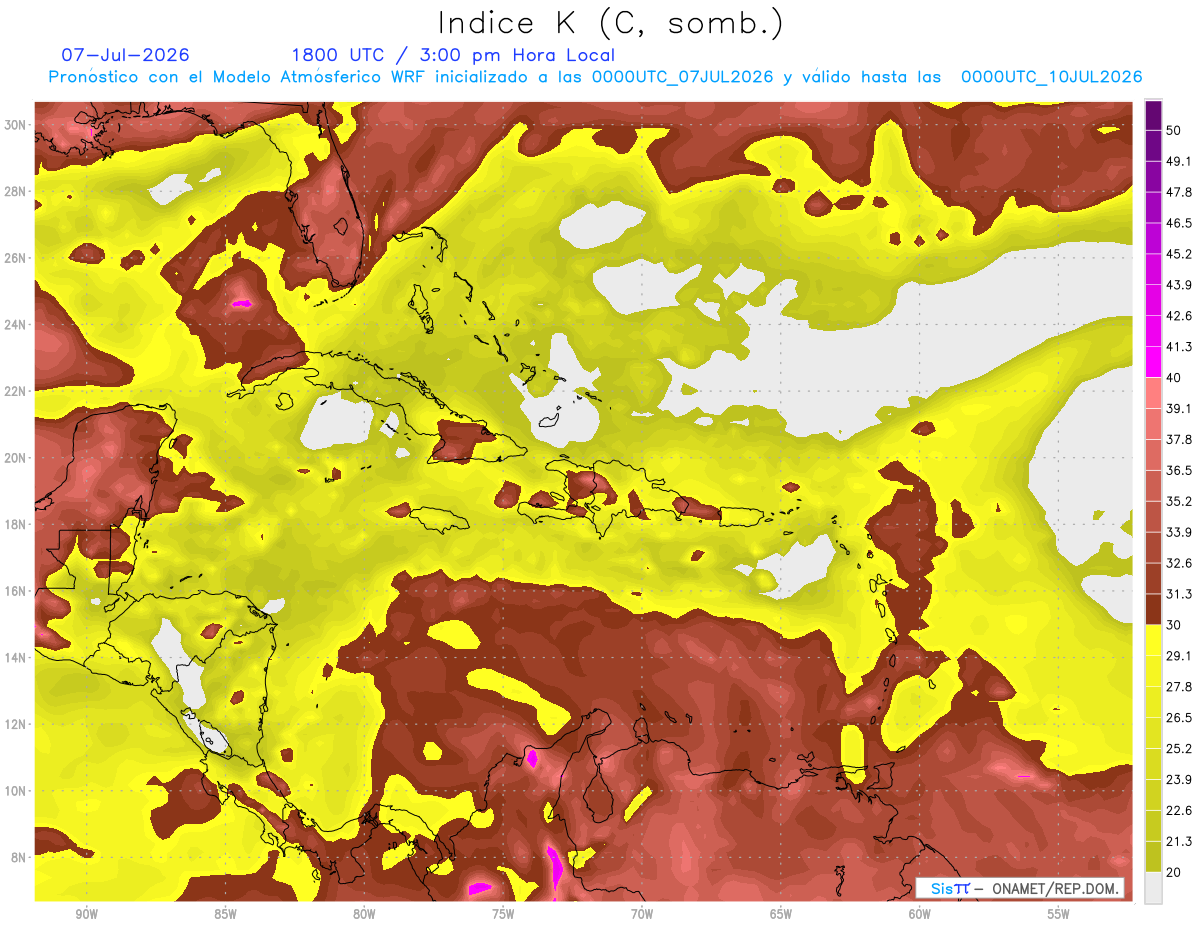Click the latitude axis label "18N"
The height and width of the screenshot is (927, 1200).
coord(16,524)
